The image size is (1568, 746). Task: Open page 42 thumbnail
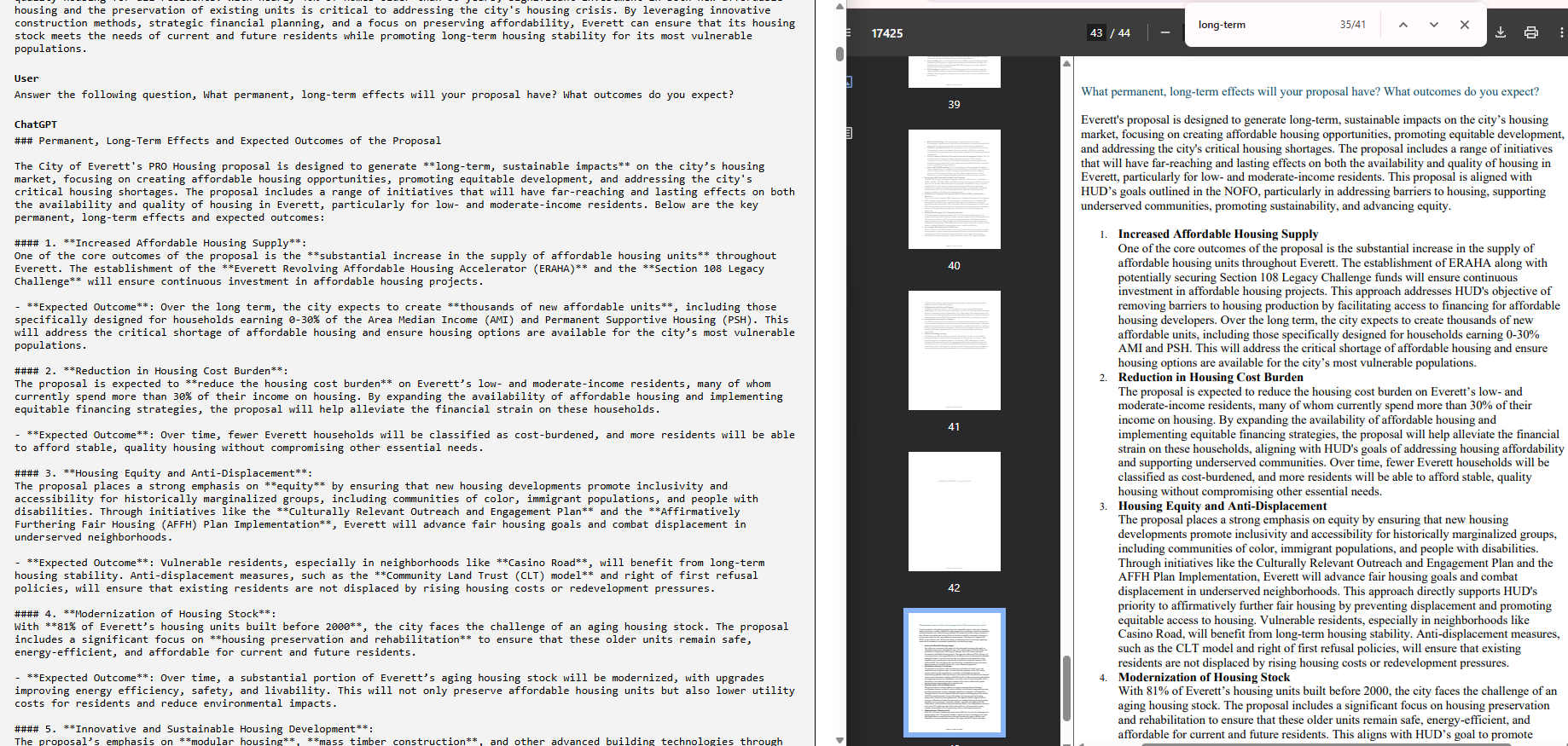pyautogui.click(x=954, y=512)
